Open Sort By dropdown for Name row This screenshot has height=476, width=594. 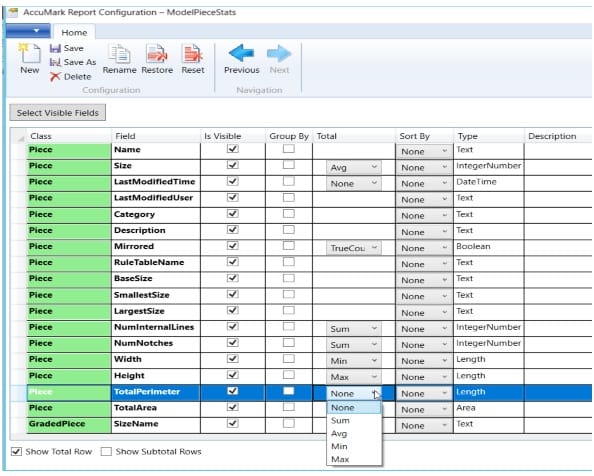pyautogui.click(x=424, y=151)
